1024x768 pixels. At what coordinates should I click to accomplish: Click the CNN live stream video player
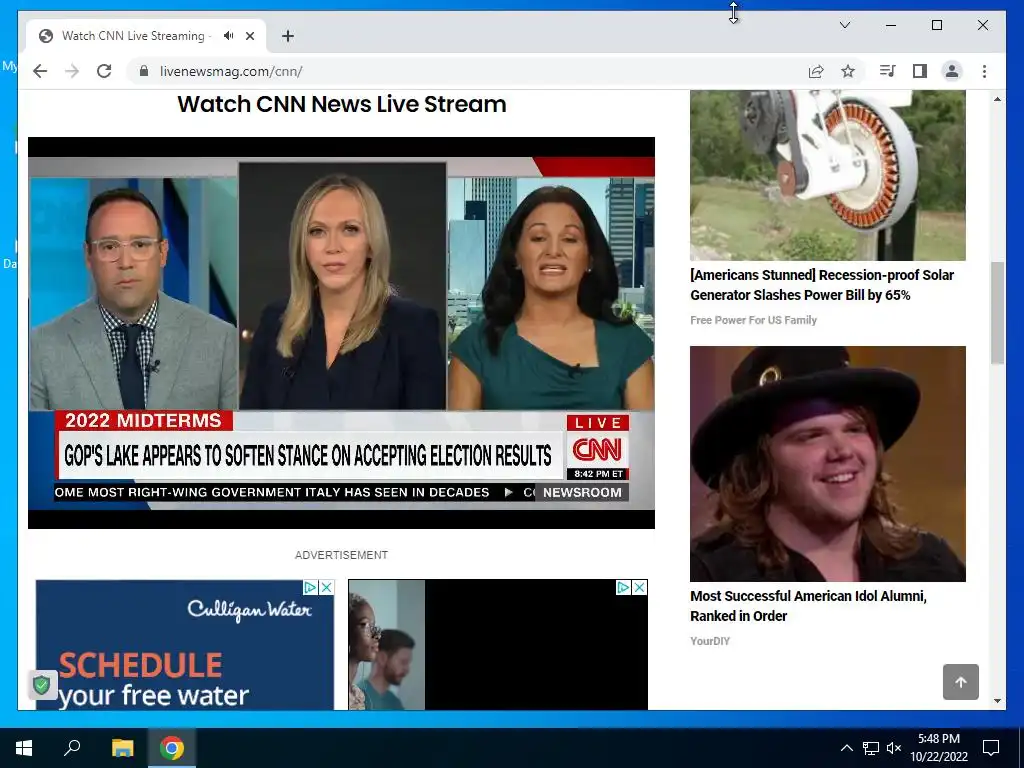coord(342,332)
